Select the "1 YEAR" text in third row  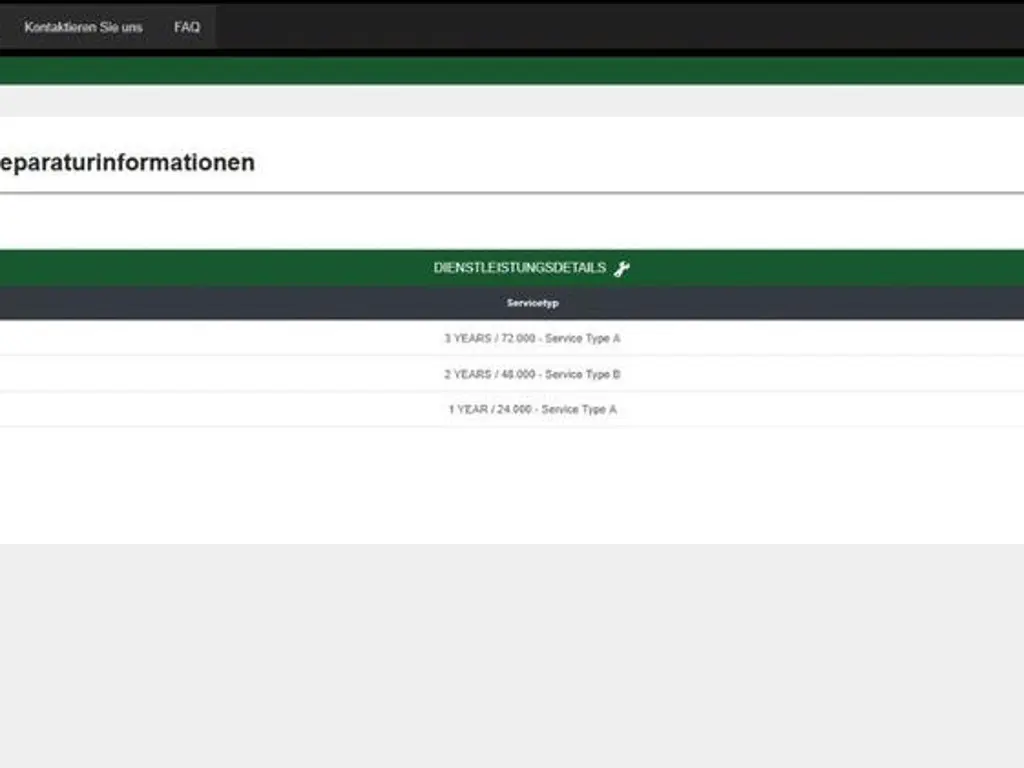click(468, 409)
